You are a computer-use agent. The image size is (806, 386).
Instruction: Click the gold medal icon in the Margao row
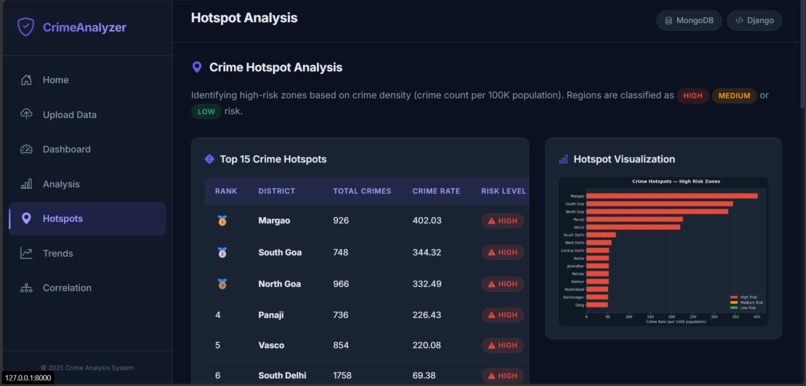(x=222, y=220)
